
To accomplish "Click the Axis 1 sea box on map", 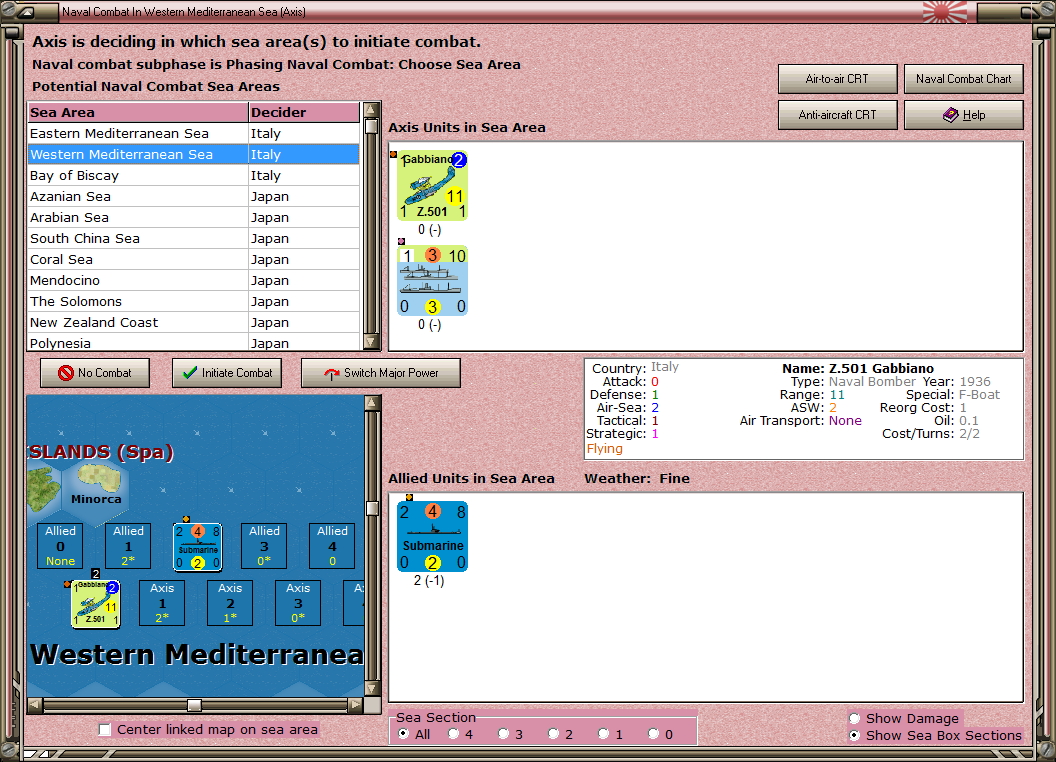I will click(162, 603).
